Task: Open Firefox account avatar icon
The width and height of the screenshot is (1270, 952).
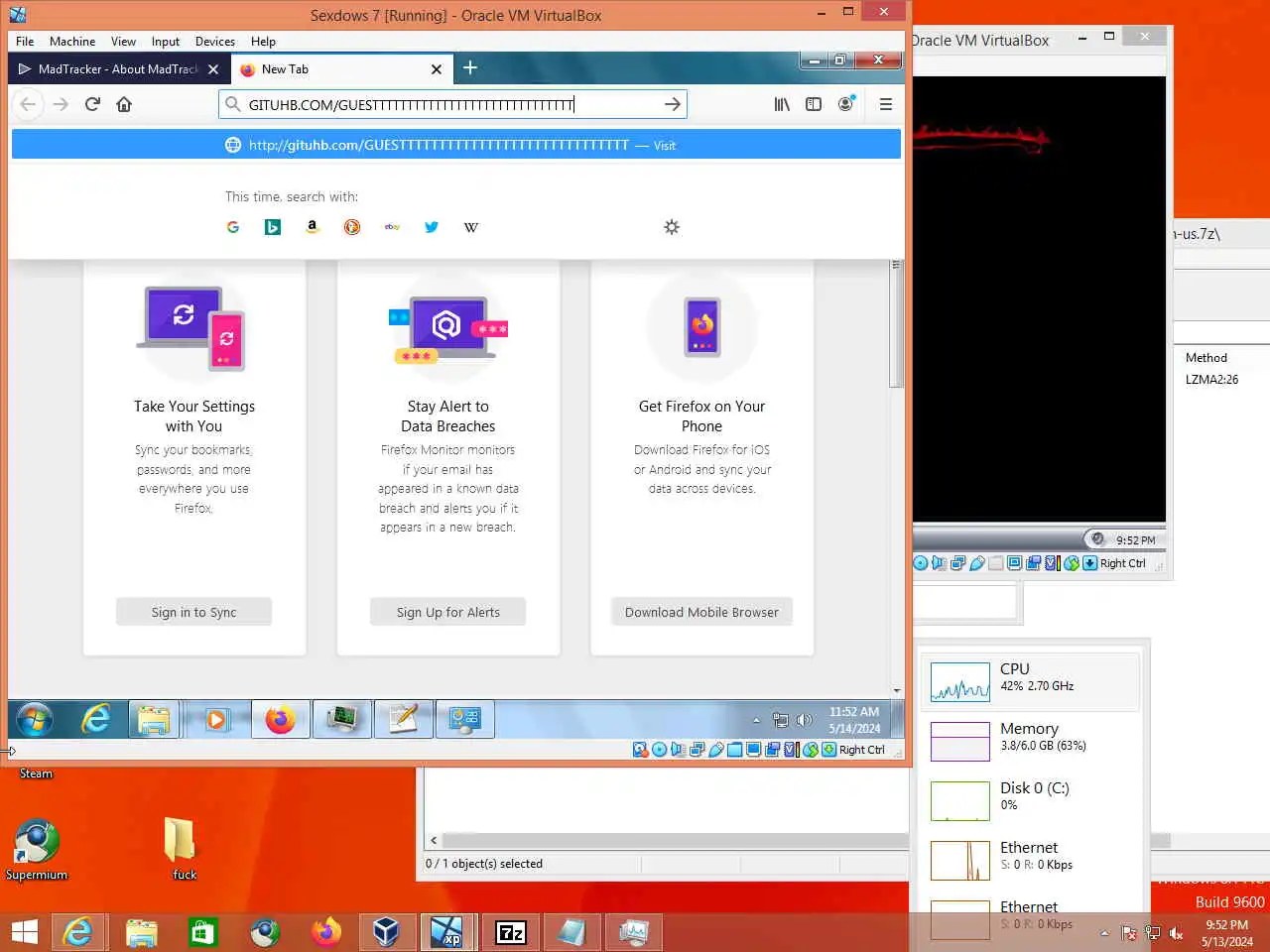Action: point(845,104)
